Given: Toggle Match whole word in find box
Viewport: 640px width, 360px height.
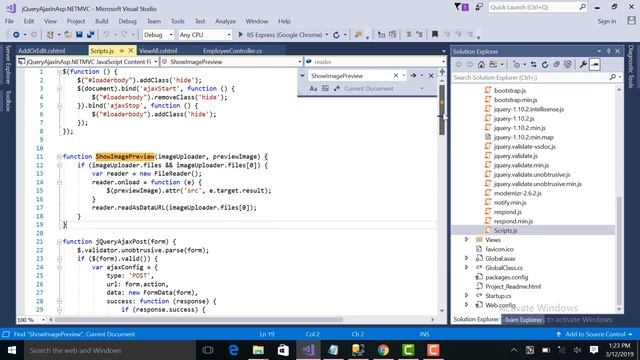Looking at the screenshot, I should click(325, 89).
